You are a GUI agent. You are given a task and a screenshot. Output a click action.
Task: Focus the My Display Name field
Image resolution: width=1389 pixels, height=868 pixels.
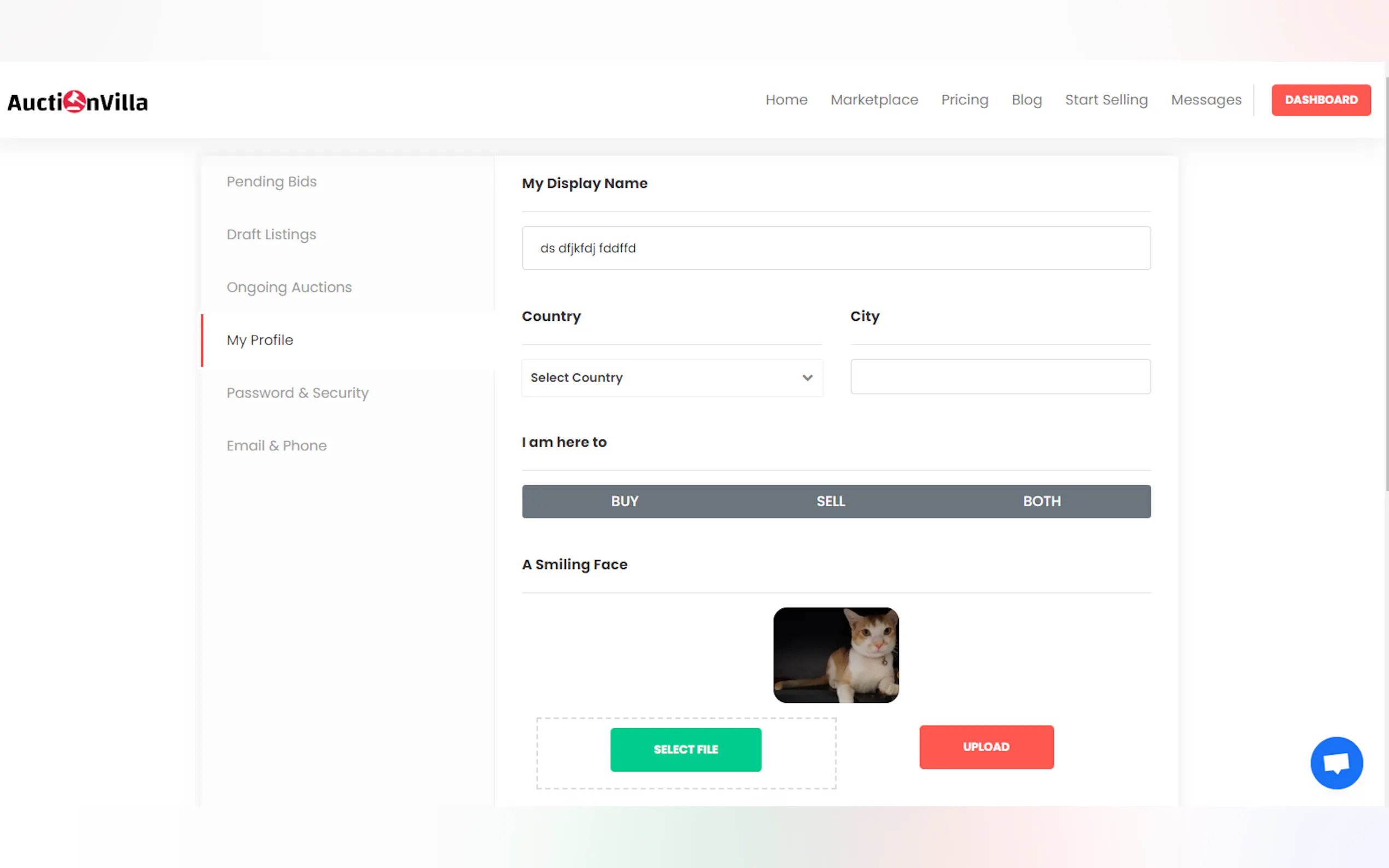click(836, 248)
